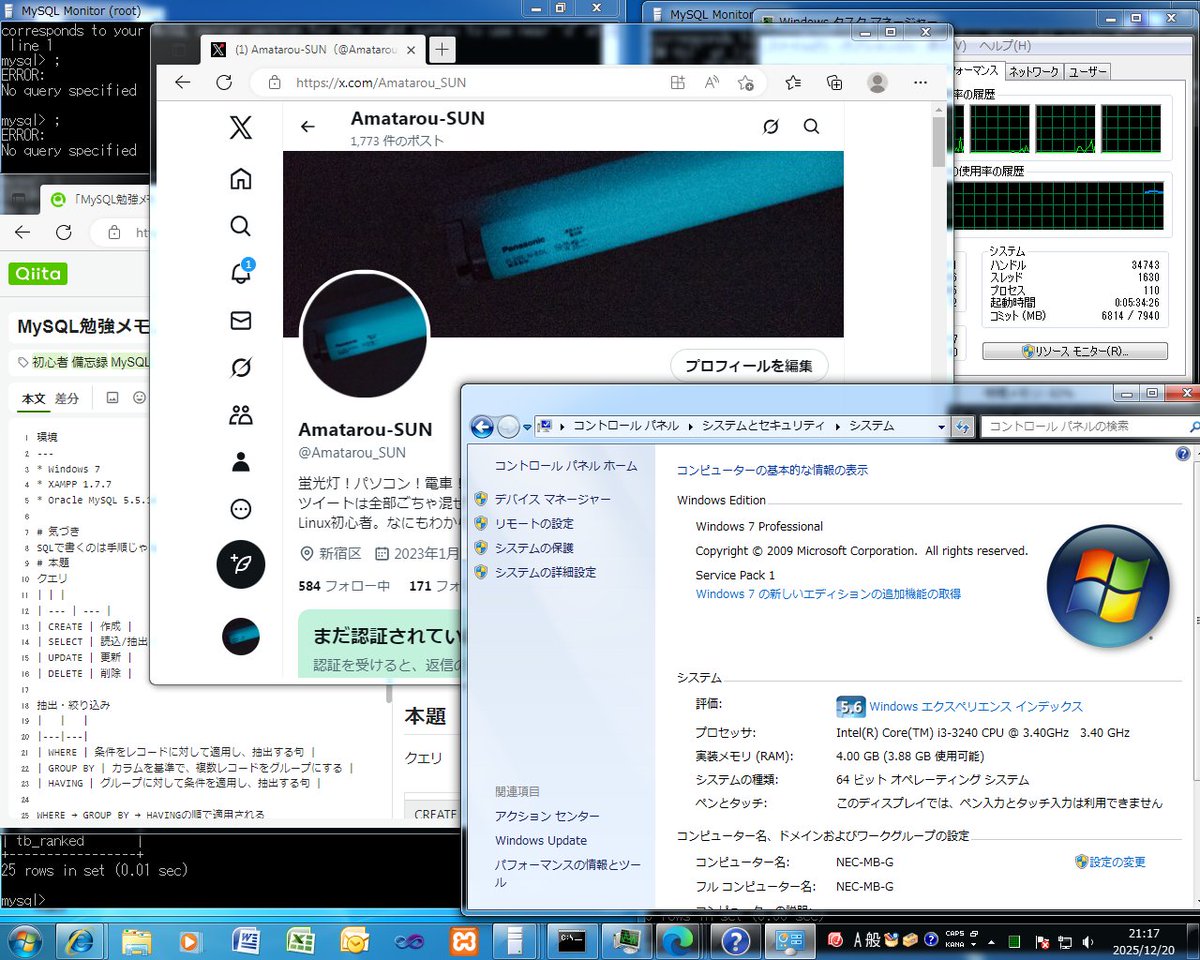Open システムの詳細設定 link
Viewport: 1200px width, 960px height.
[545, 573]
